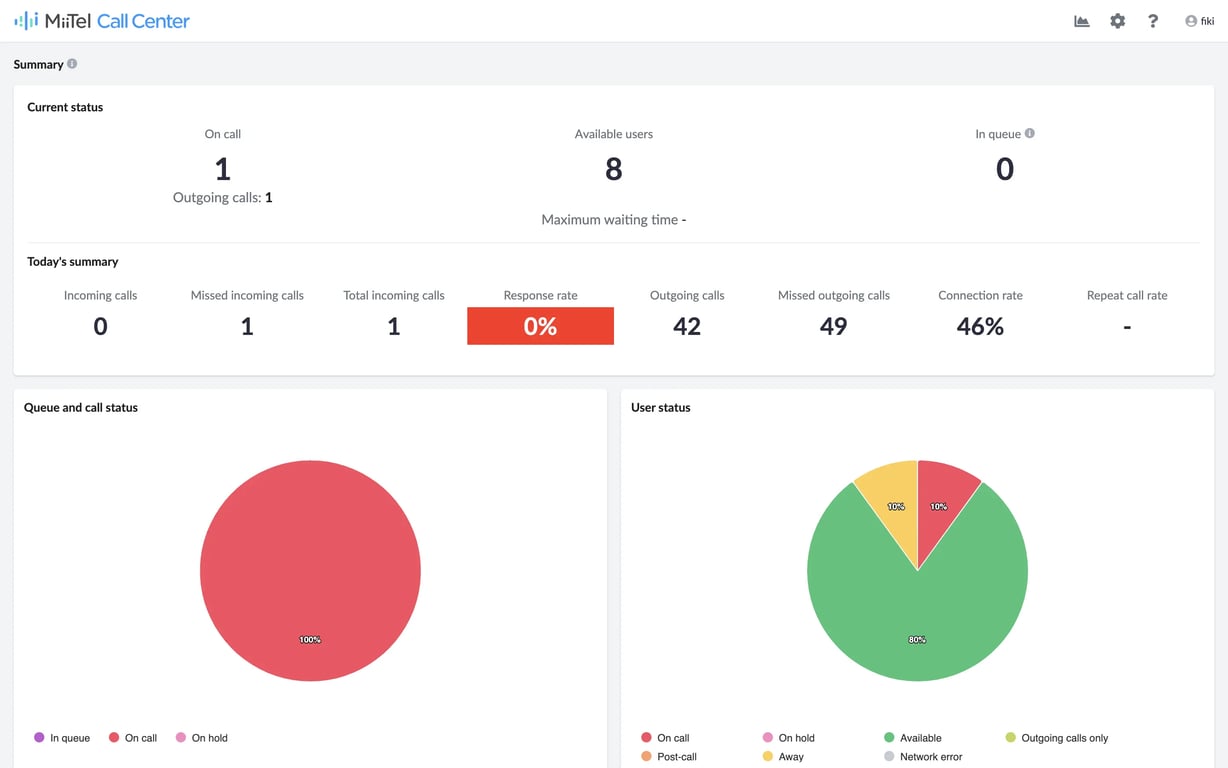
Task: Click the 'User status' heading
Action: (661, 407)
